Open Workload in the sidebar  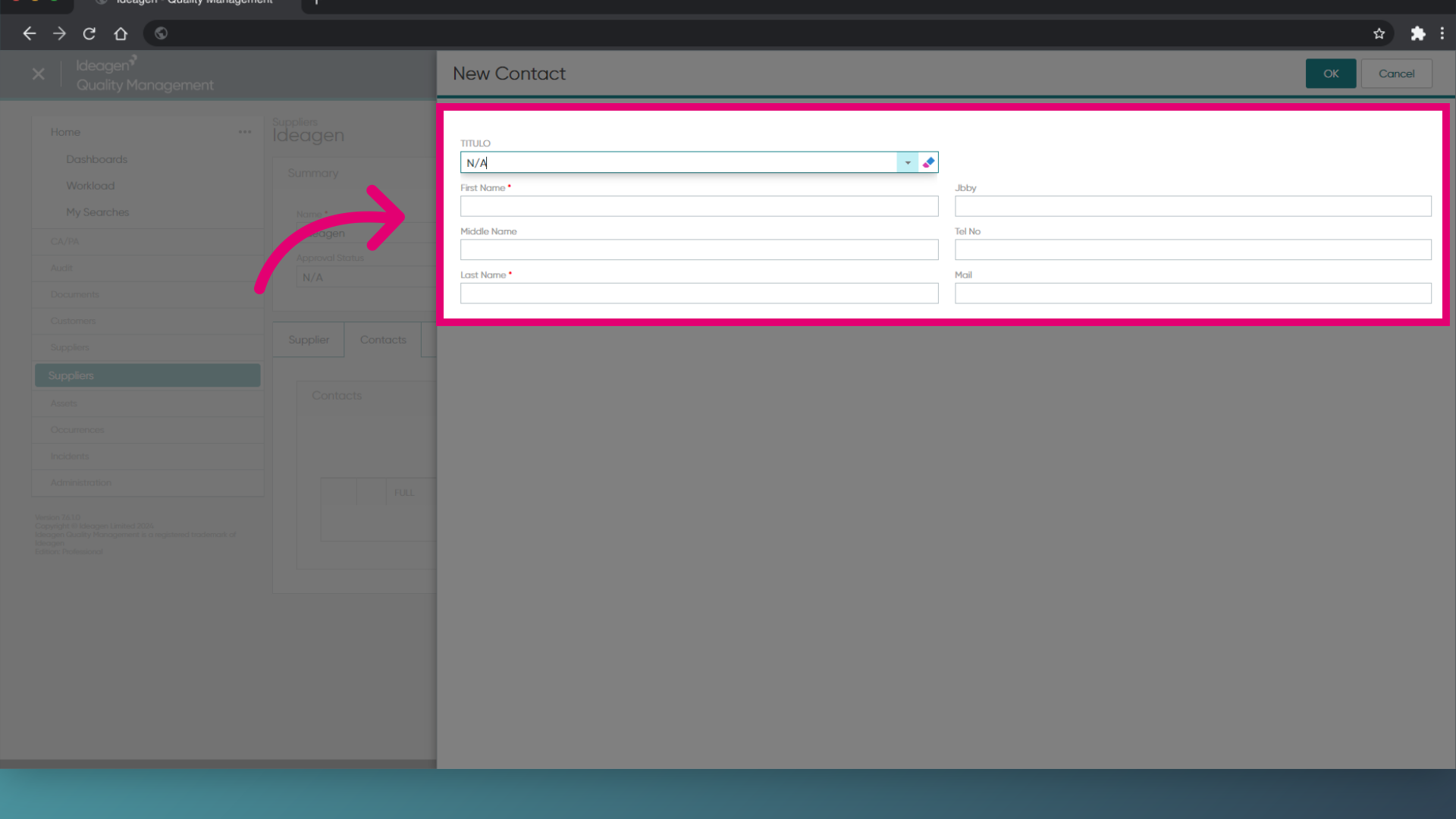pyautogui.click(x=90, y=186)
